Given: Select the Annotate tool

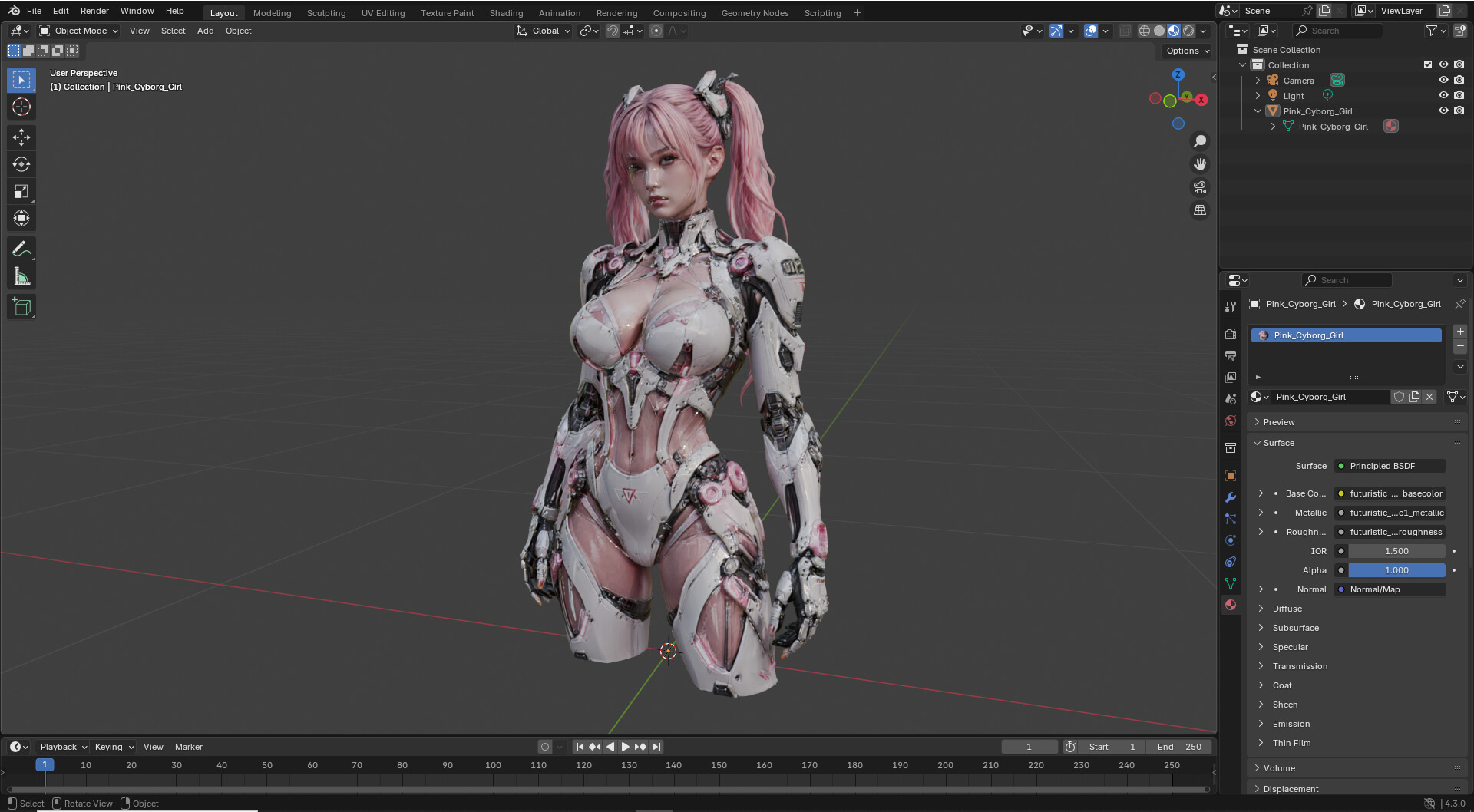Looking at the screenshot, I should pyautogui.click(x=21, y=249).
